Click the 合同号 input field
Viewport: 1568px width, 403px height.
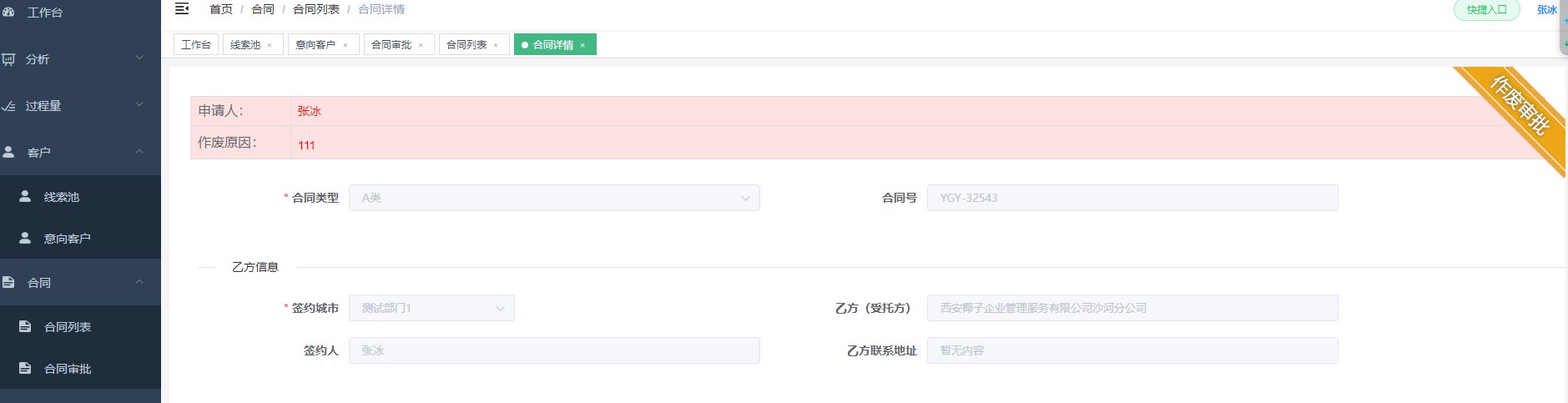[x=1132, y=198]
